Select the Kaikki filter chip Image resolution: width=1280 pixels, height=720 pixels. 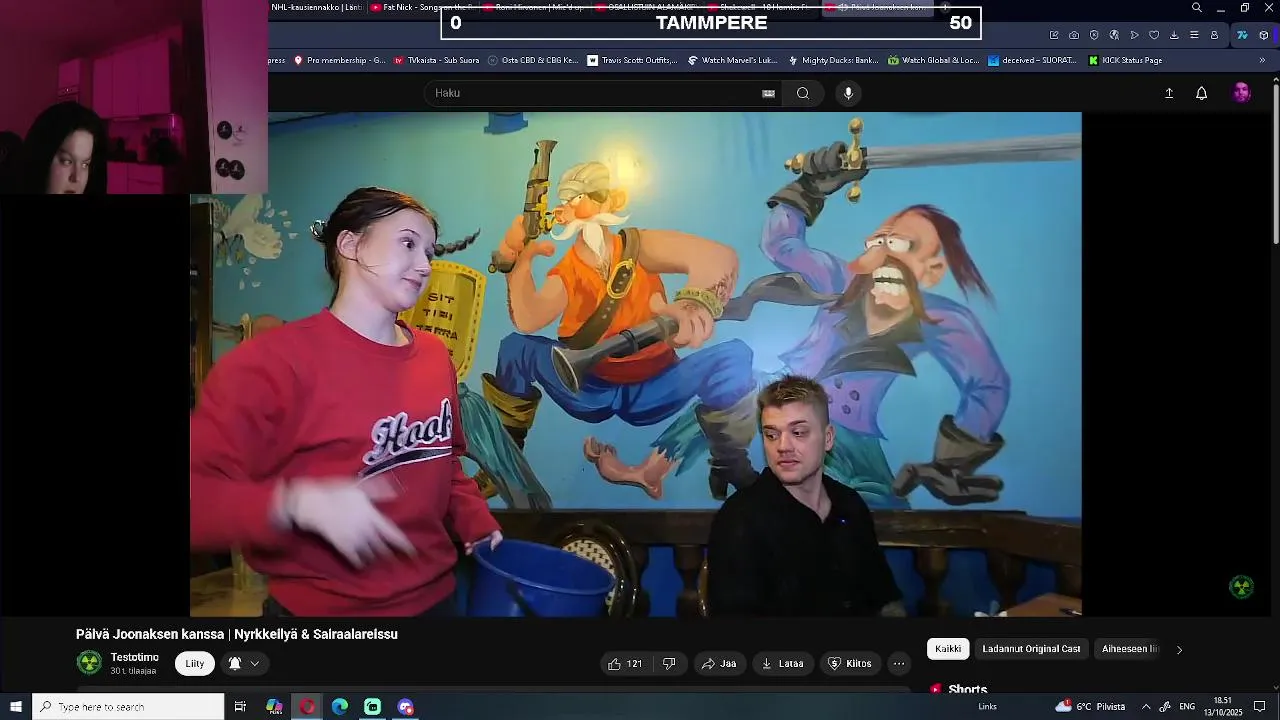(948, 649)
